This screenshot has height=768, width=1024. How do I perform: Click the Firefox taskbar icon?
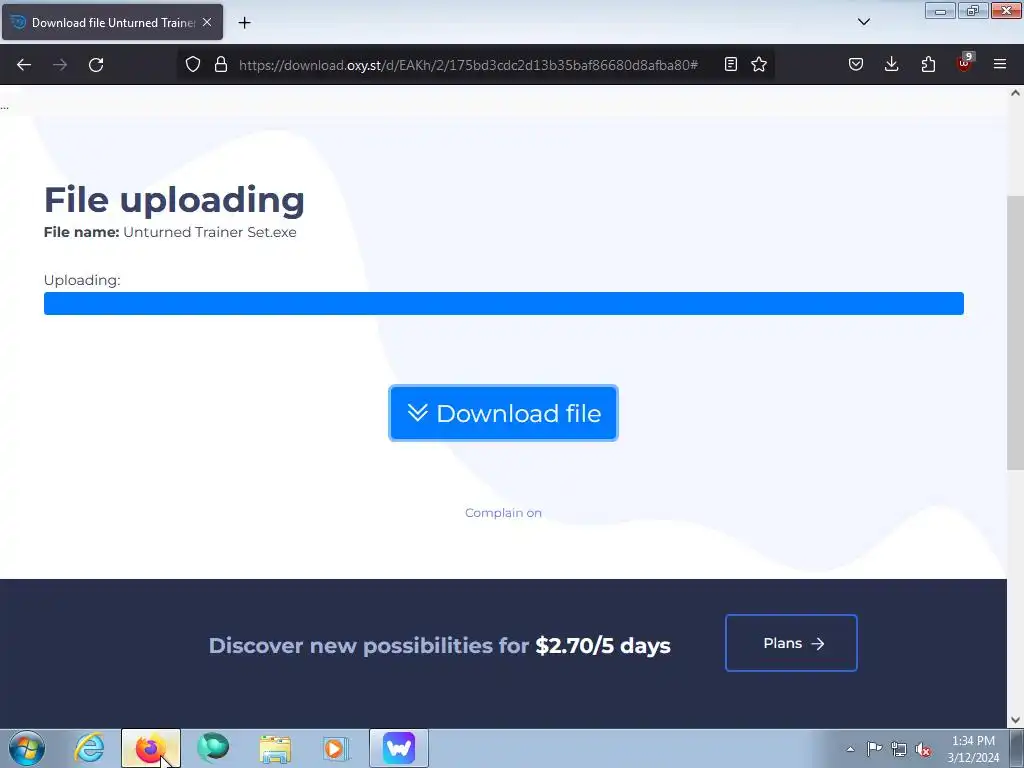[151, 748]
